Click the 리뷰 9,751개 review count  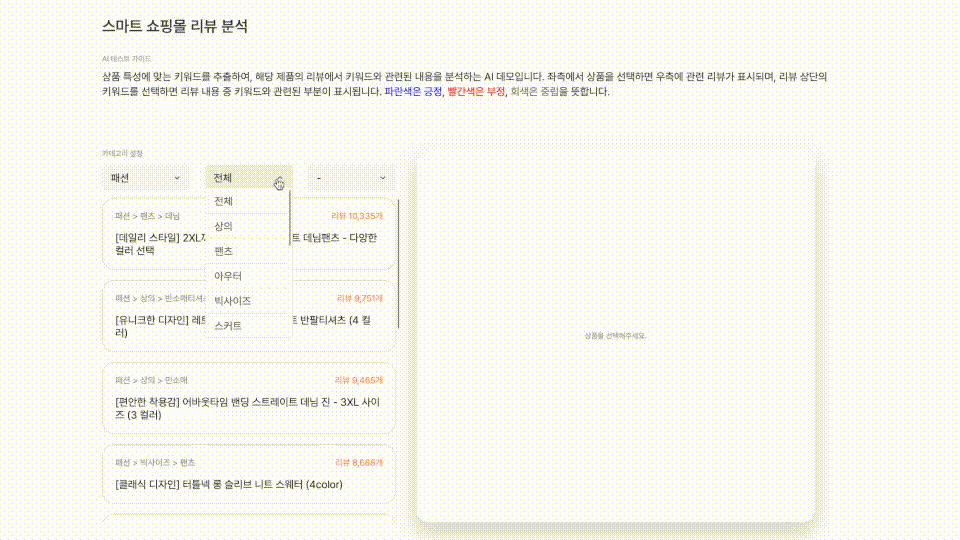coord(360,298)
